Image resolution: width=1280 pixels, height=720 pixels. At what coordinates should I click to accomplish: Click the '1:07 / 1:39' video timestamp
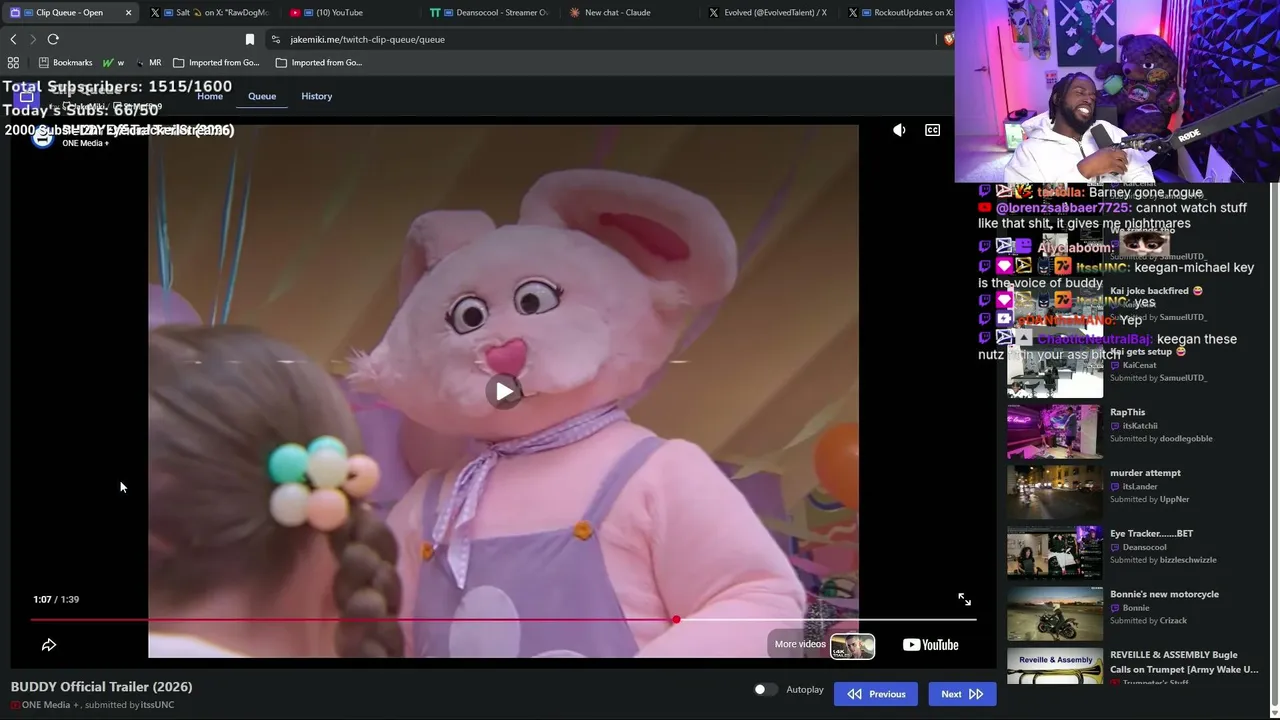56,599
